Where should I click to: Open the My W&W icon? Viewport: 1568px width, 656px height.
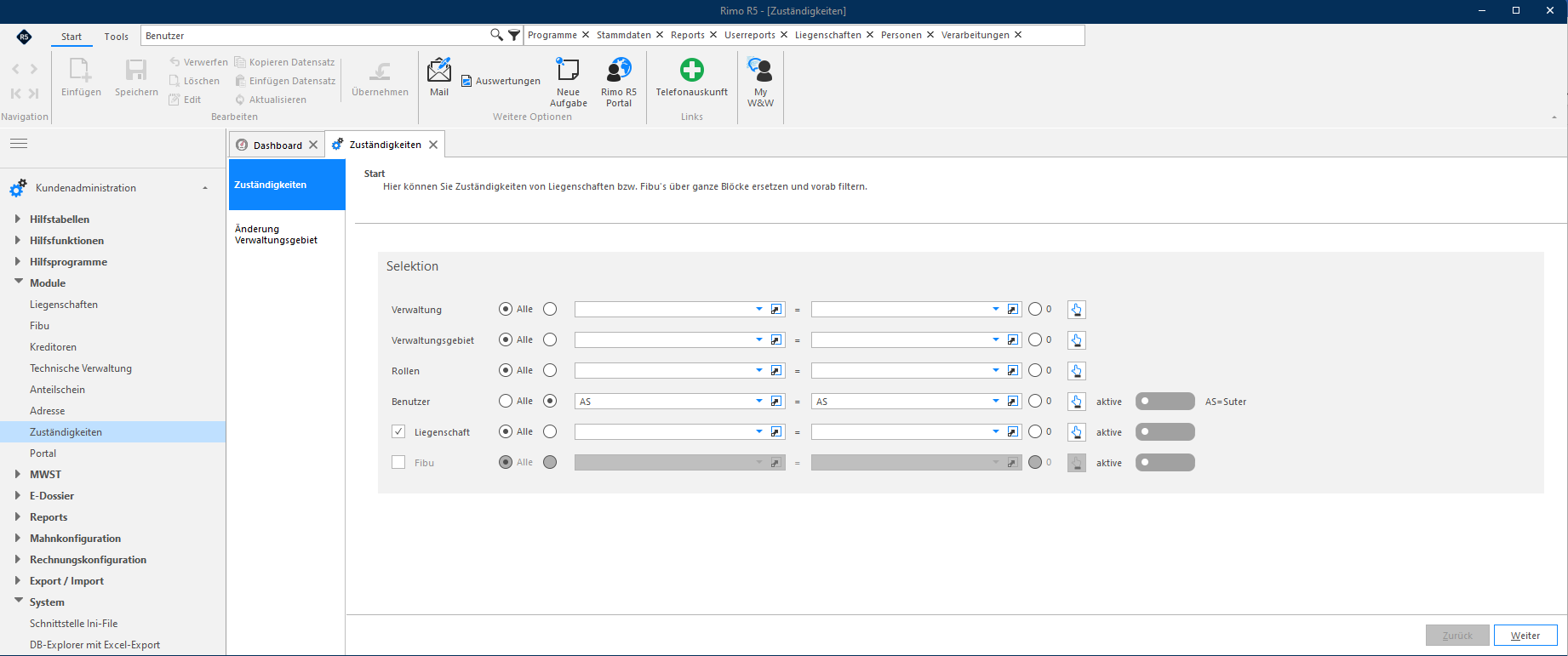tap(760, 70)
